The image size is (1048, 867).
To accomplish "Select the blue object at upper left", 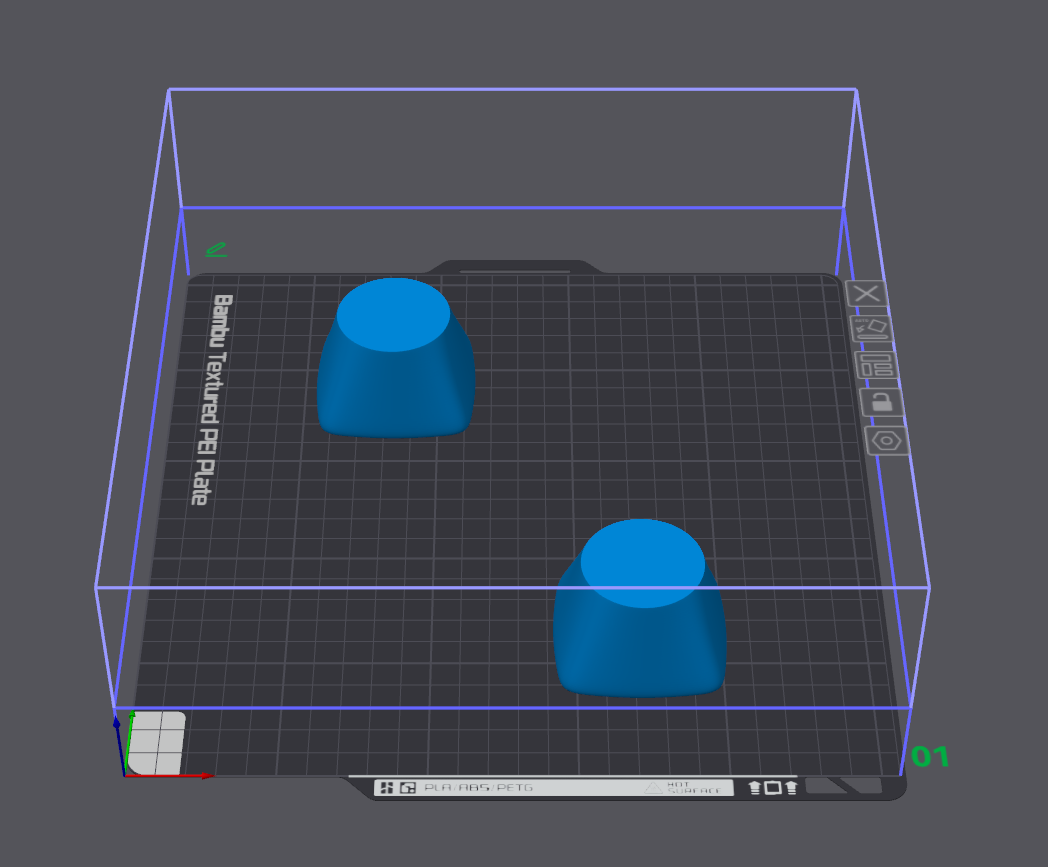I will pos(396,358).
